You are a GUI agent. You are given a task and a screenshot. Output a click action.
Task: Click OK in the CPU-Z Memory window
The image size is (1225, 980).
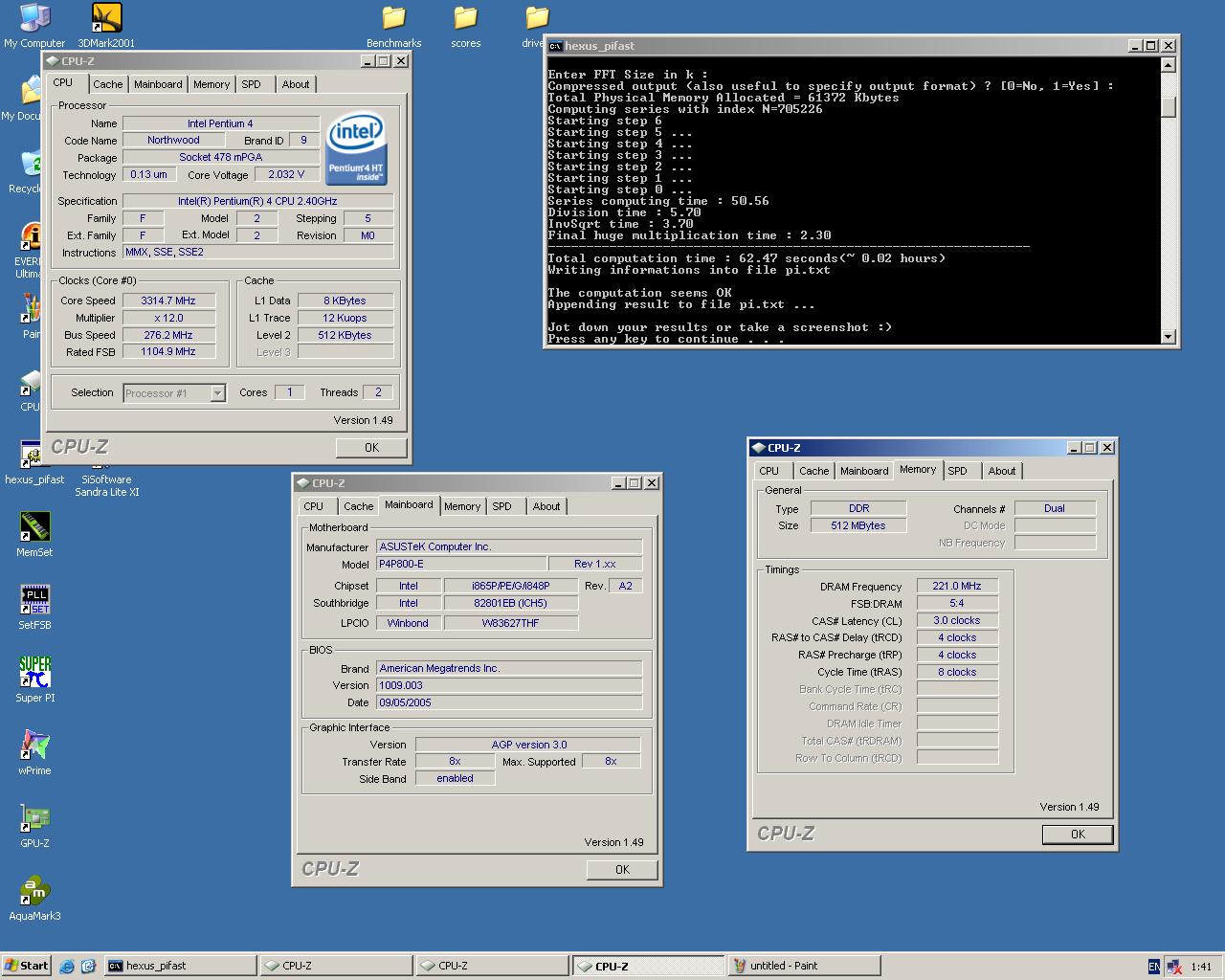tap(1078, 834)
